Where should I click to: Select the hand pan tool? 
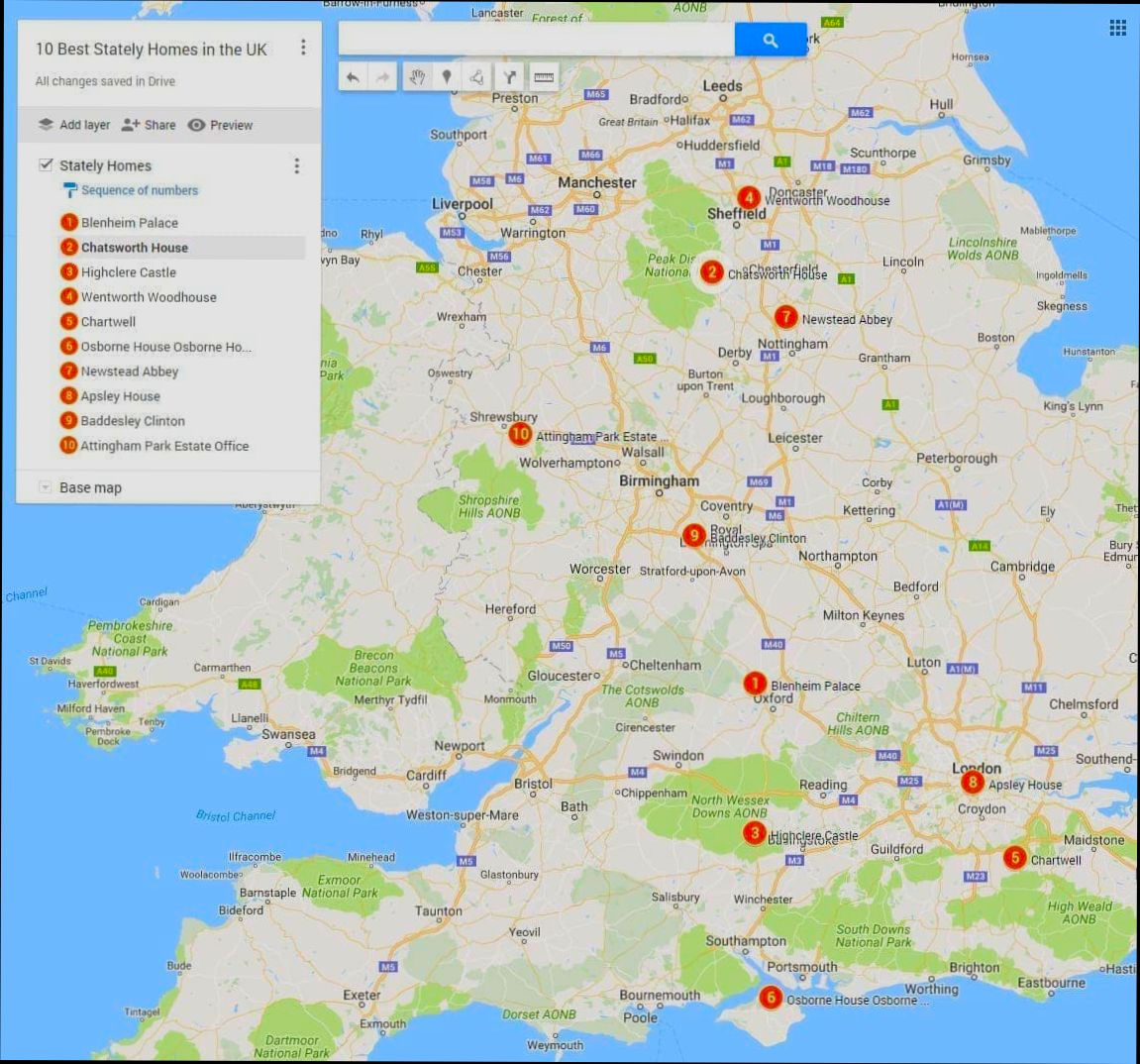[x=418, y=76]
